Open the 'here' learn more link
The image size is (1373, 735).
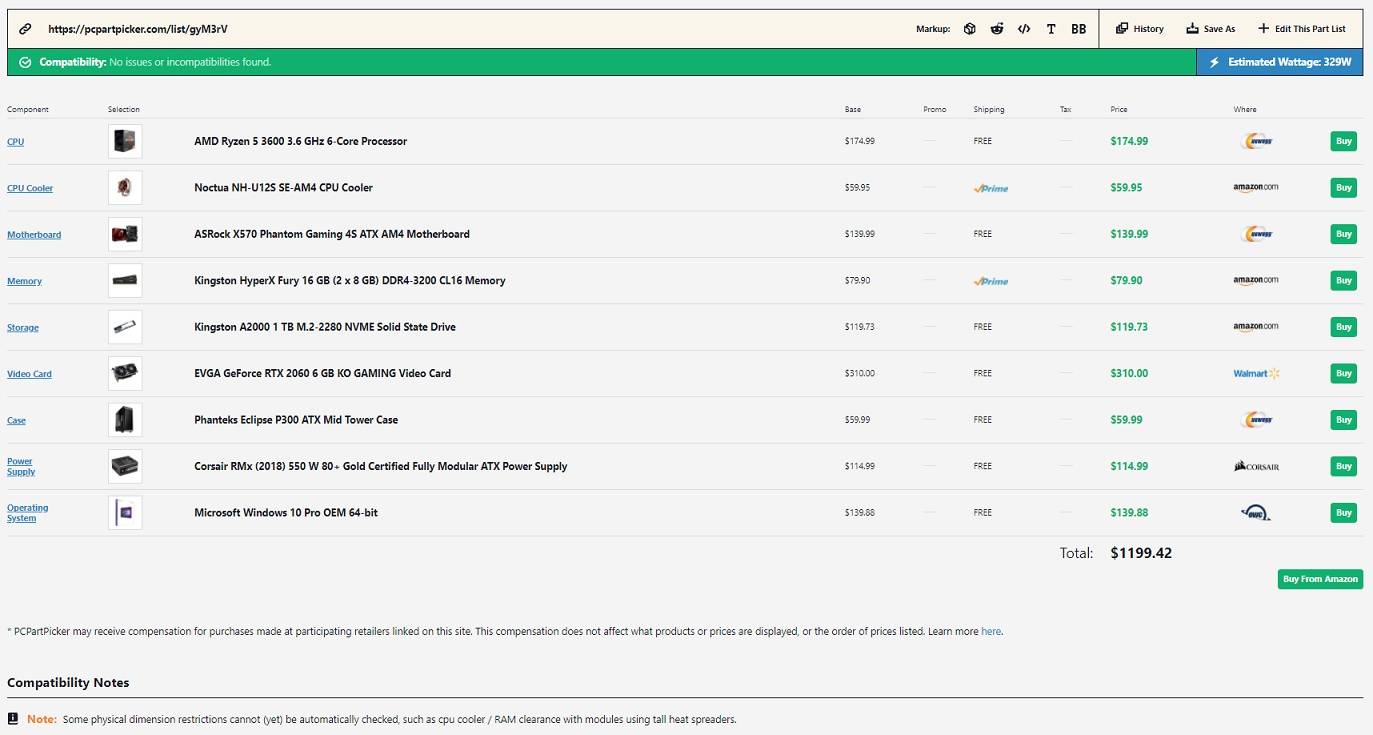[x=991, y=632]
